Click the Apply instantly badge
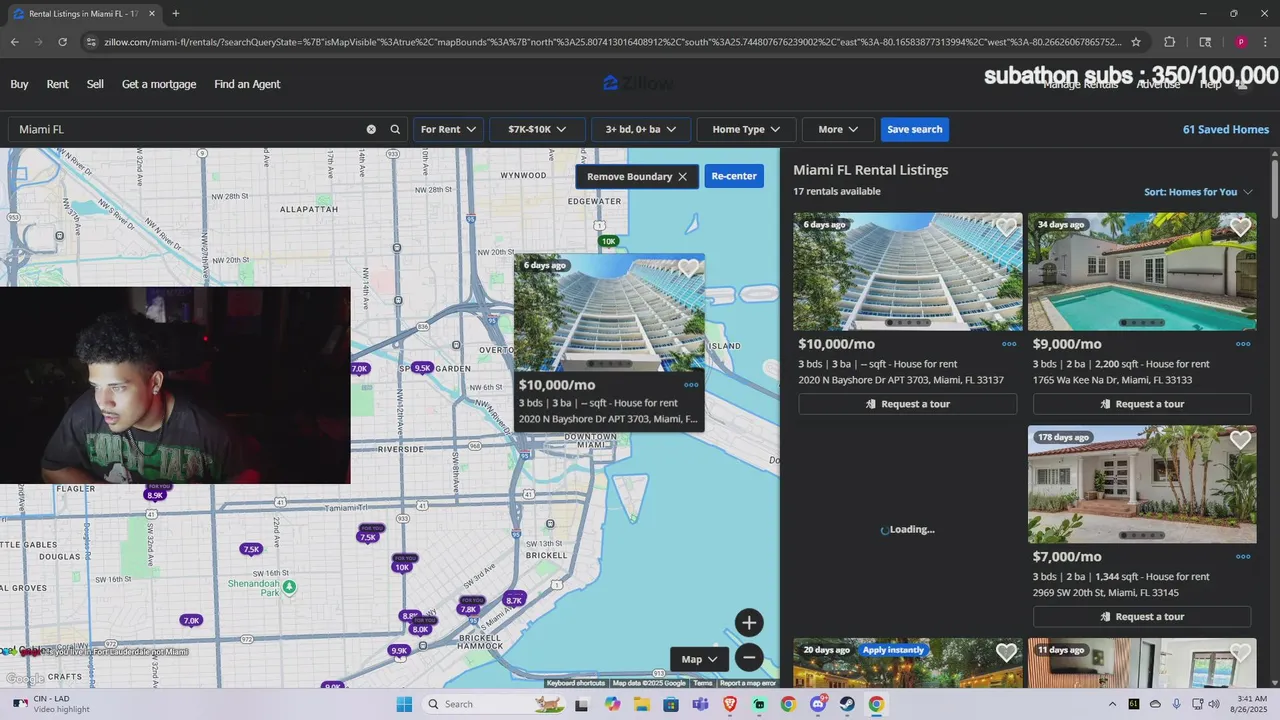The width and height of the screenshot is (1280, 720). pos(893,650)
